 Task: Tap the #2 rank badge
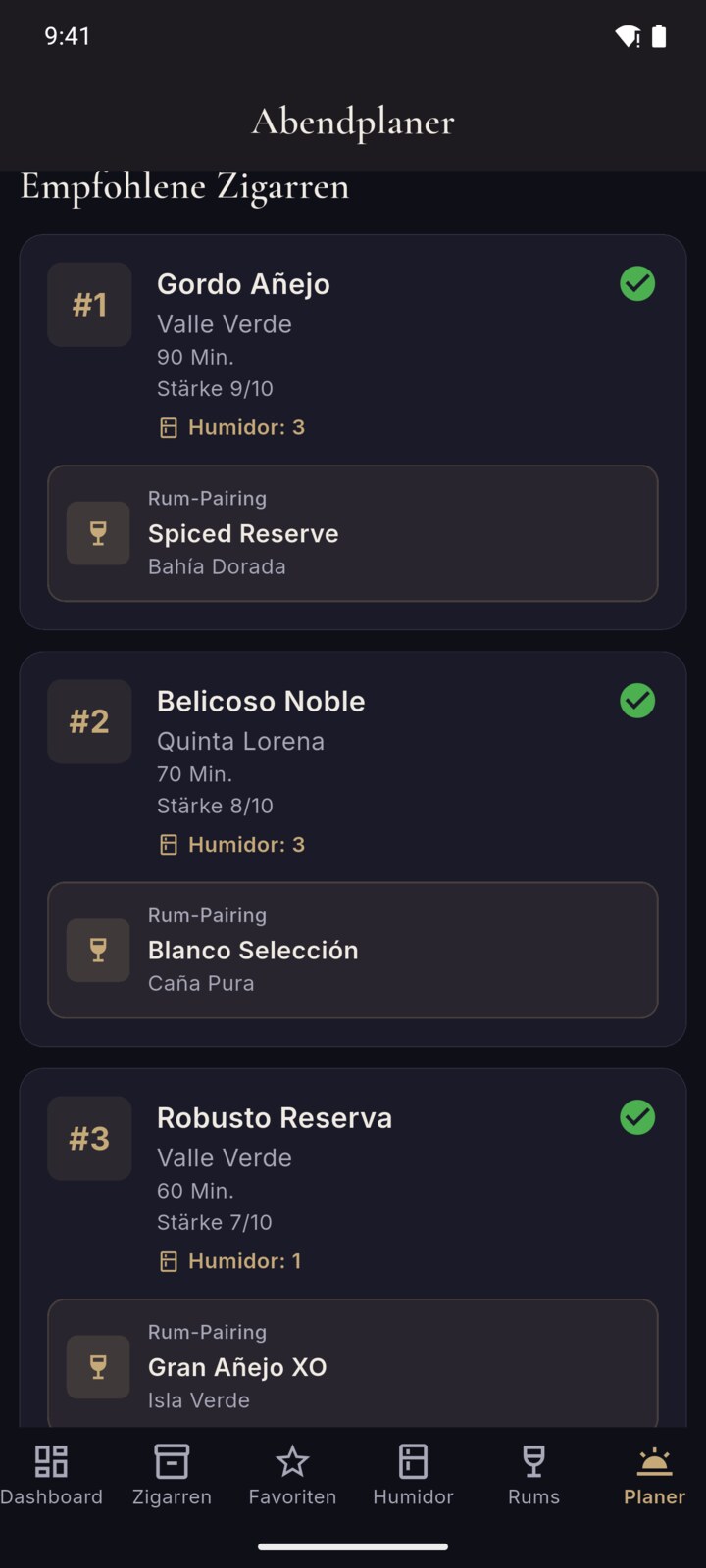(x=89, y=721)
